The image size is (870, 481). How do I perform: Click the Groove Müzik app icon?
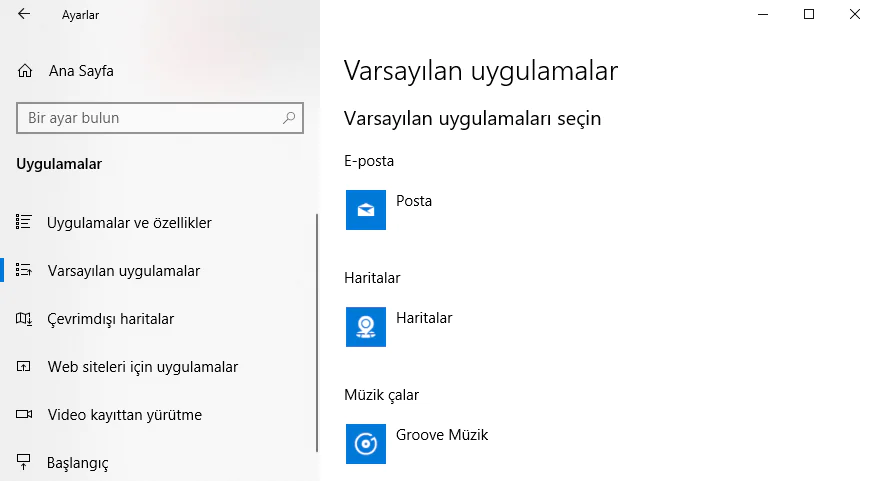366,444
